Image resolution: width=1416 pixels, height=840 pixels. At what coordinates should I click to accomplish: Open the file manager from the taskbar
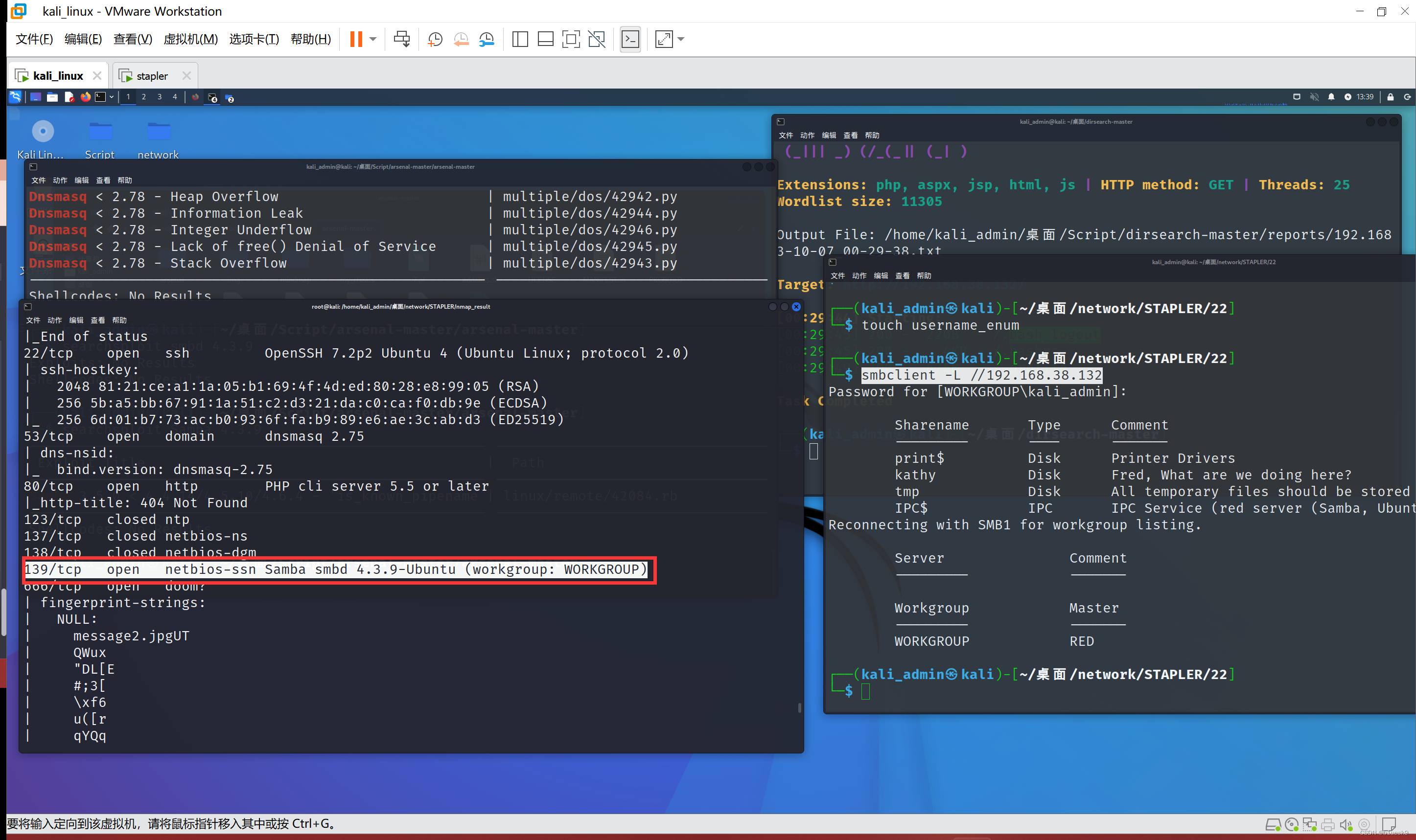click(x=53, y=97)
